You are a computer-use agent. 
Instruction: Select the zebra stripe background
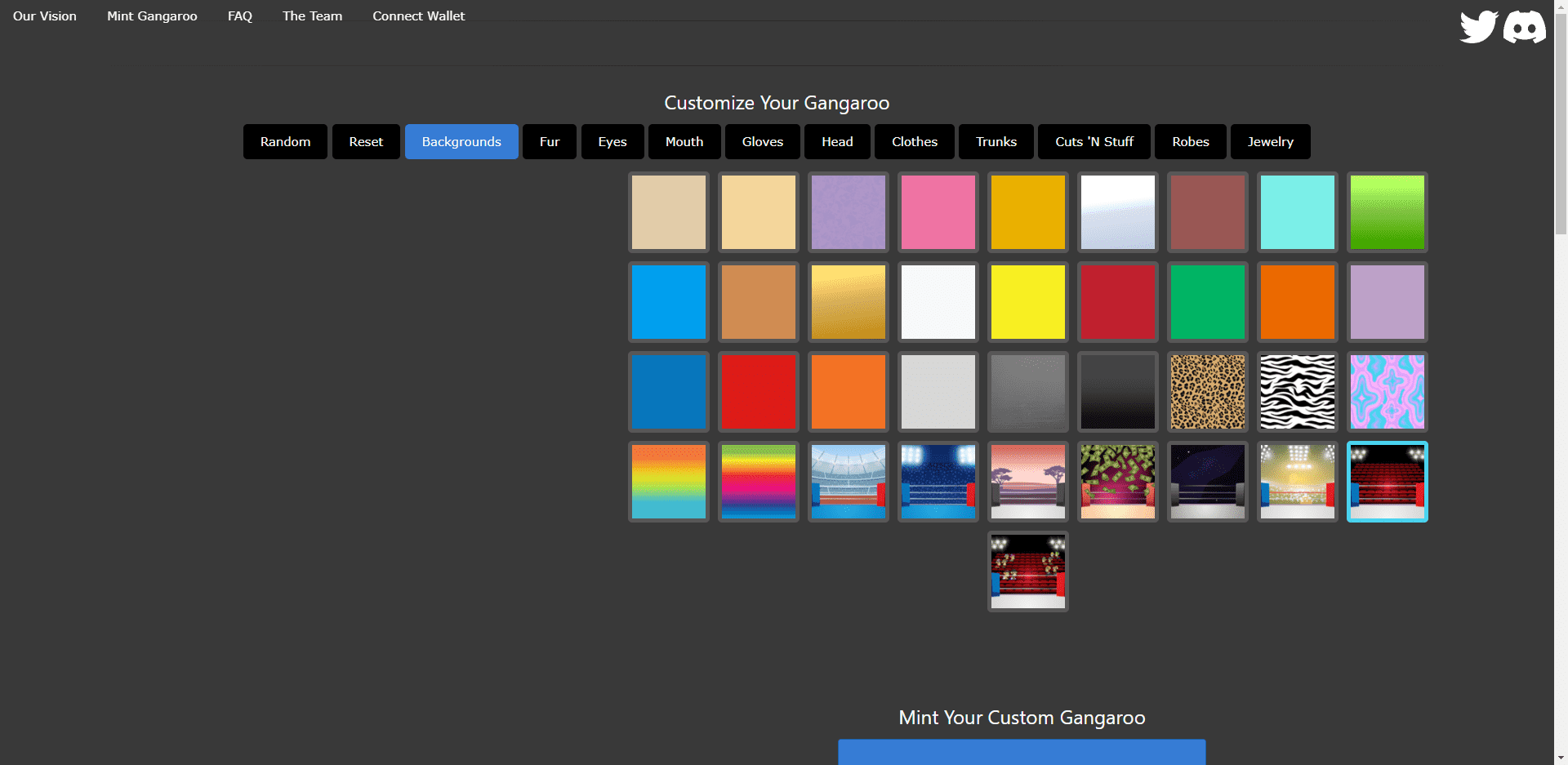tap(1297, 392)
